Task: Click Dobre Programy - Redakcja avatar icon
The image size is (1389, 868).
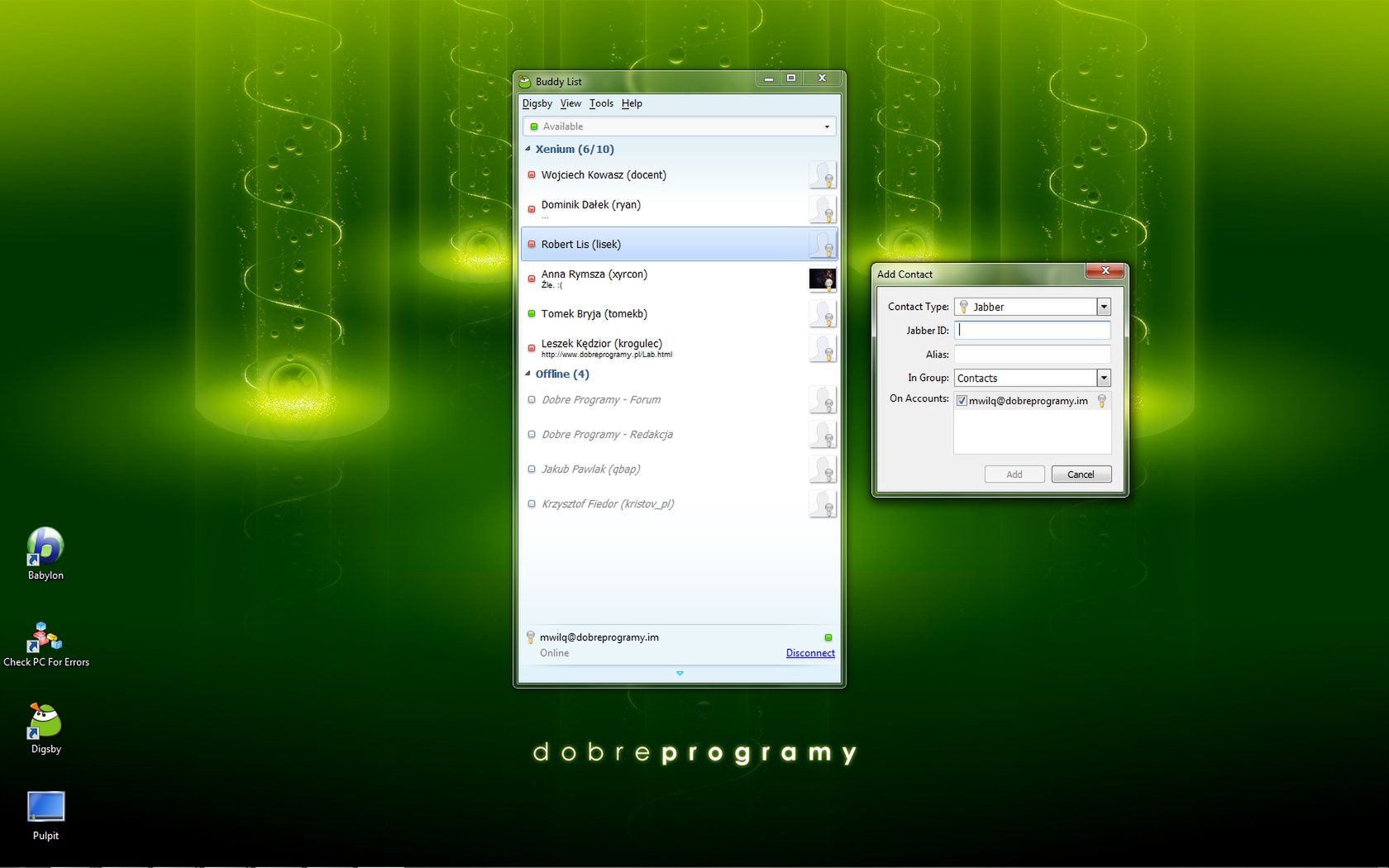Action: (x=823, y=435)
